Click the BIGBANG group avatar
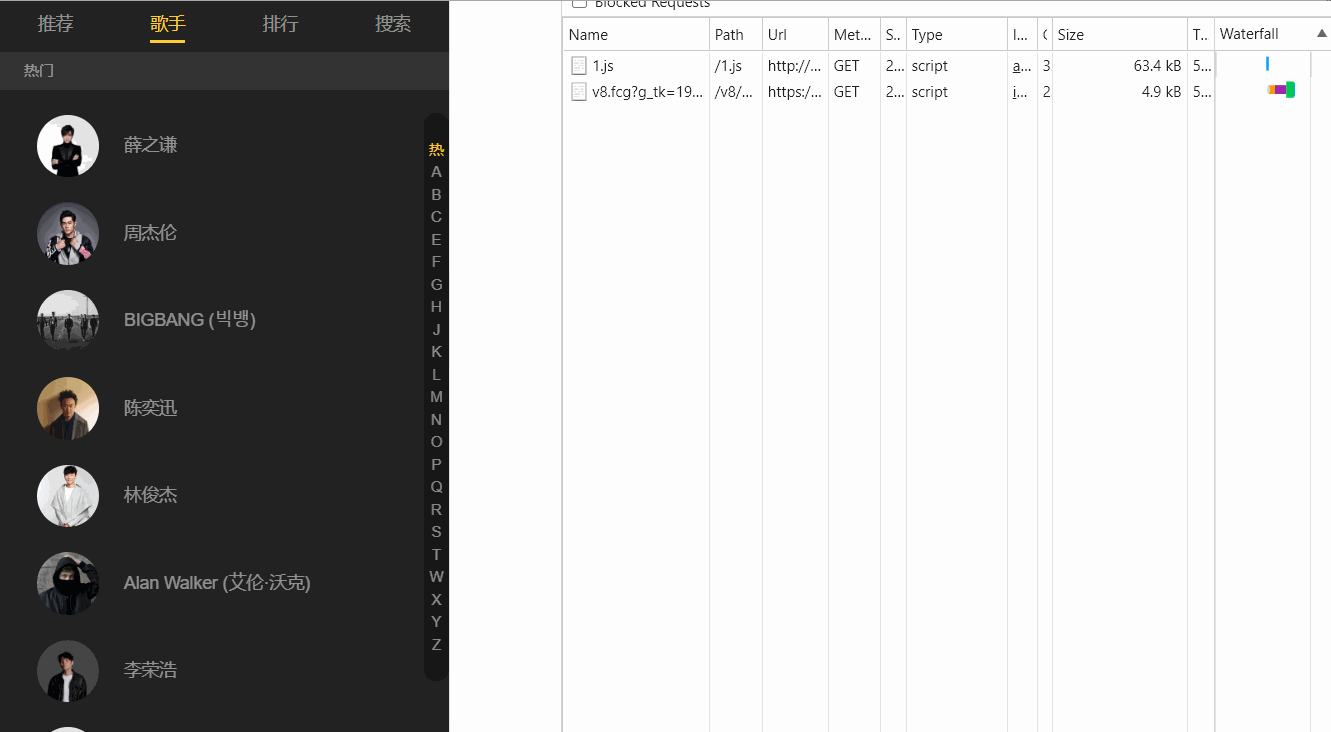Image resolution: width=1331 pixels, height=732 pixels. pos(68,321)
